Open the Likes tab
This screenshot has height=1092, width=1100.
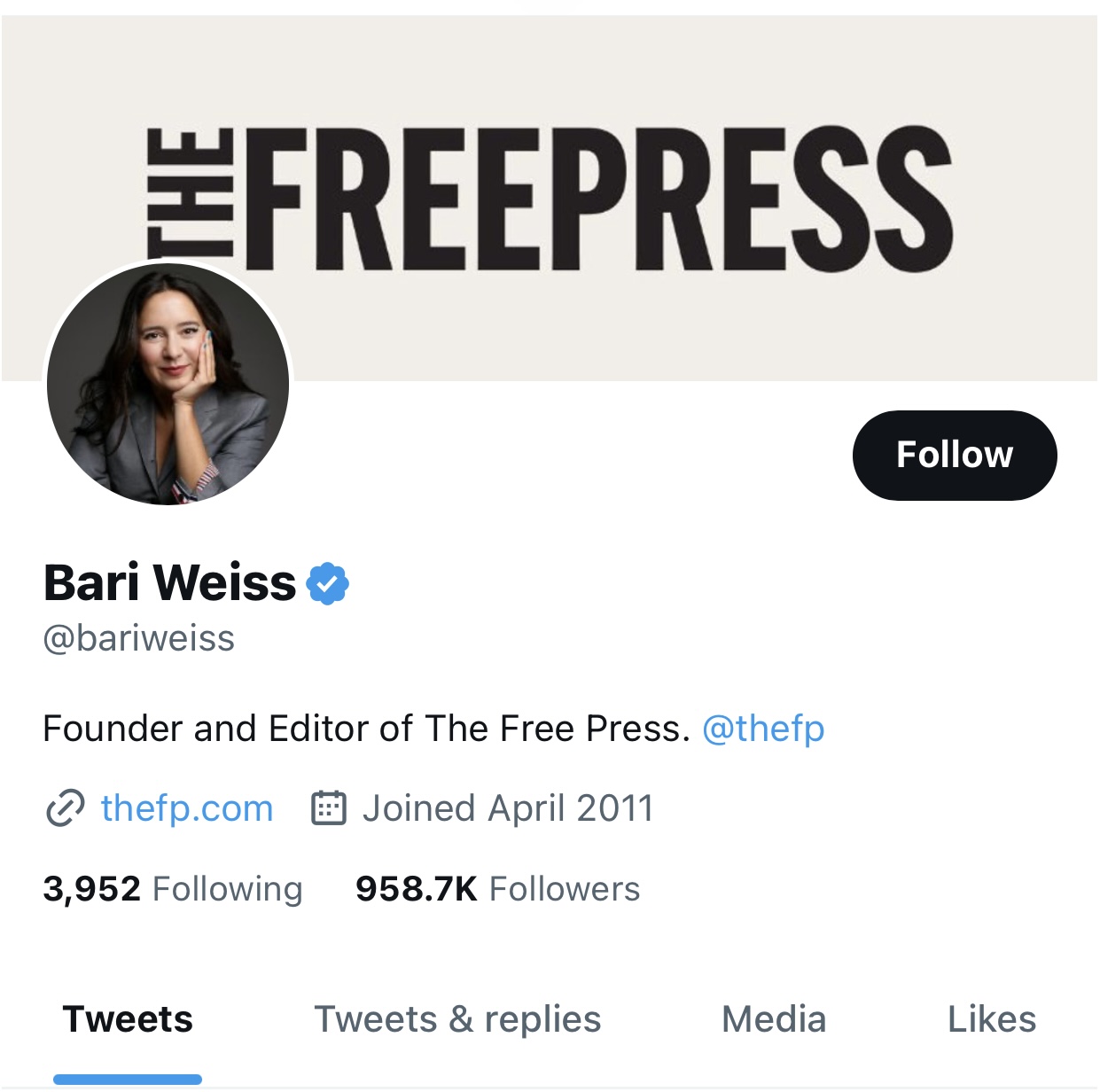click(992, 1019)
